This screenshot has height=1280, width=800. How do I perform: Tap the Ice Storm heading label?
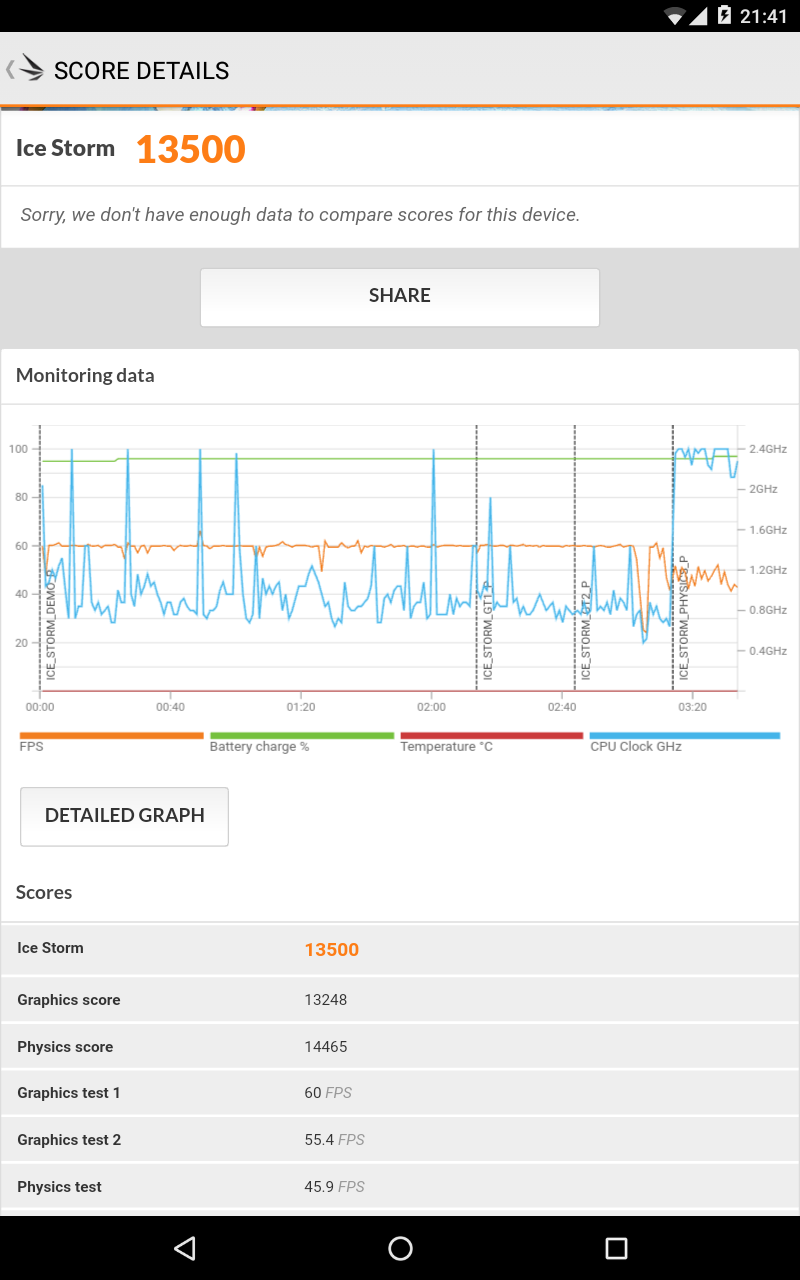pyautogui.click(x=65, y=148)
